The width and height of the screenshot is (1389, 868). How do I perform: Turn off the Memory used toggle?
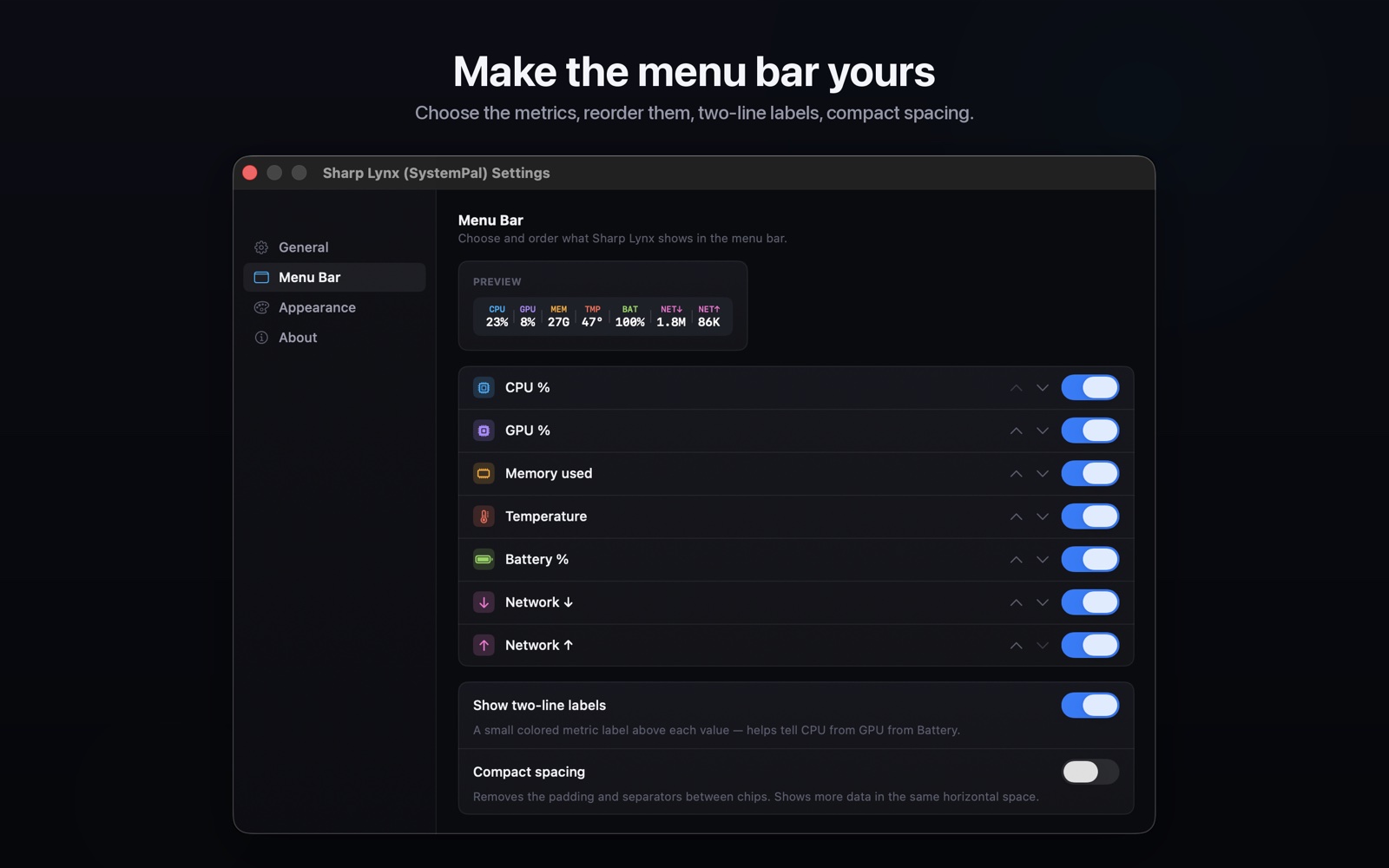point(1090,474)
